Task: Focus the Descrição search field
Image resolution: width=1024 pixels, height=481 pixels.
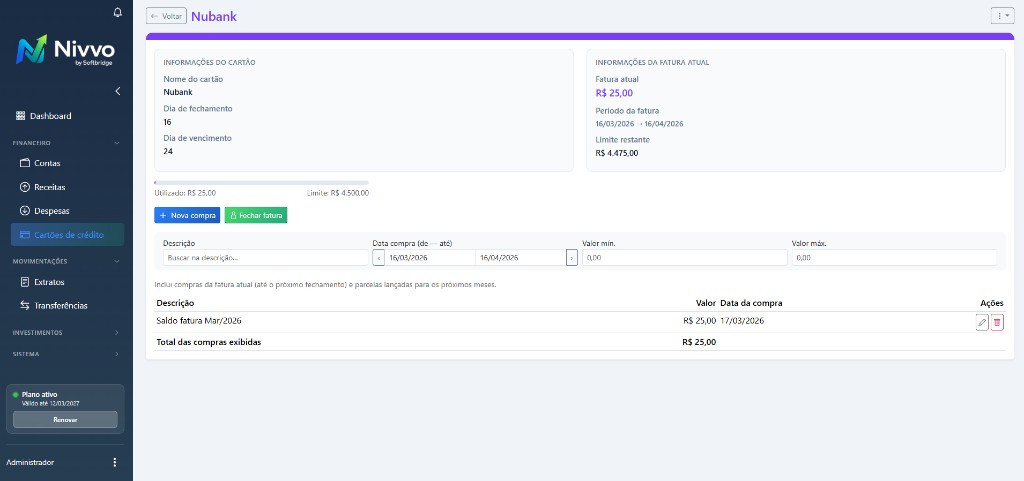Action: click(x=264, y=258)
